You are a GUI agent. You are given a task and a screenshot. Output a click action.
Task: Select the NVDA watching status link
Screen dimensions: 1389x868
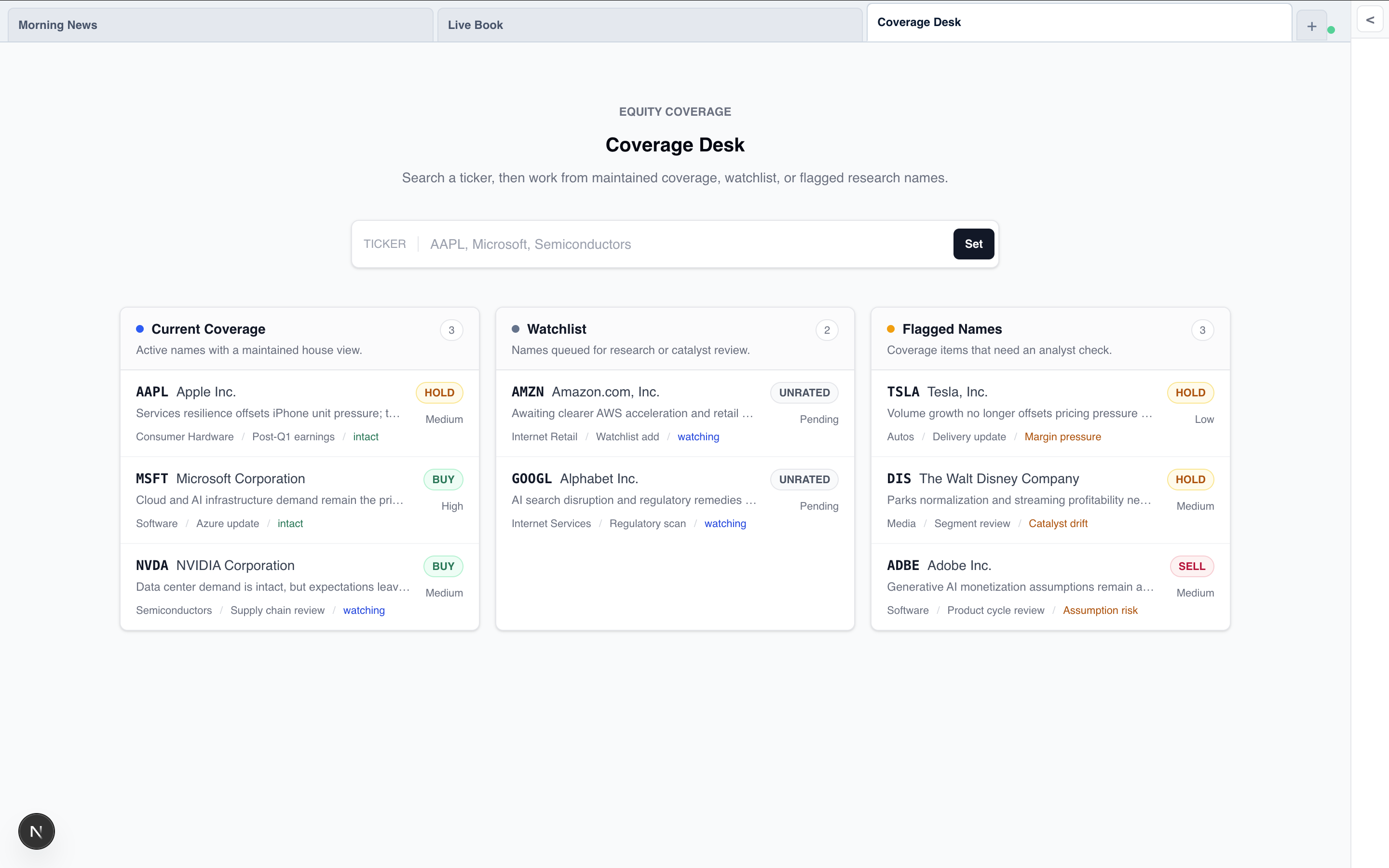[363, 610]
